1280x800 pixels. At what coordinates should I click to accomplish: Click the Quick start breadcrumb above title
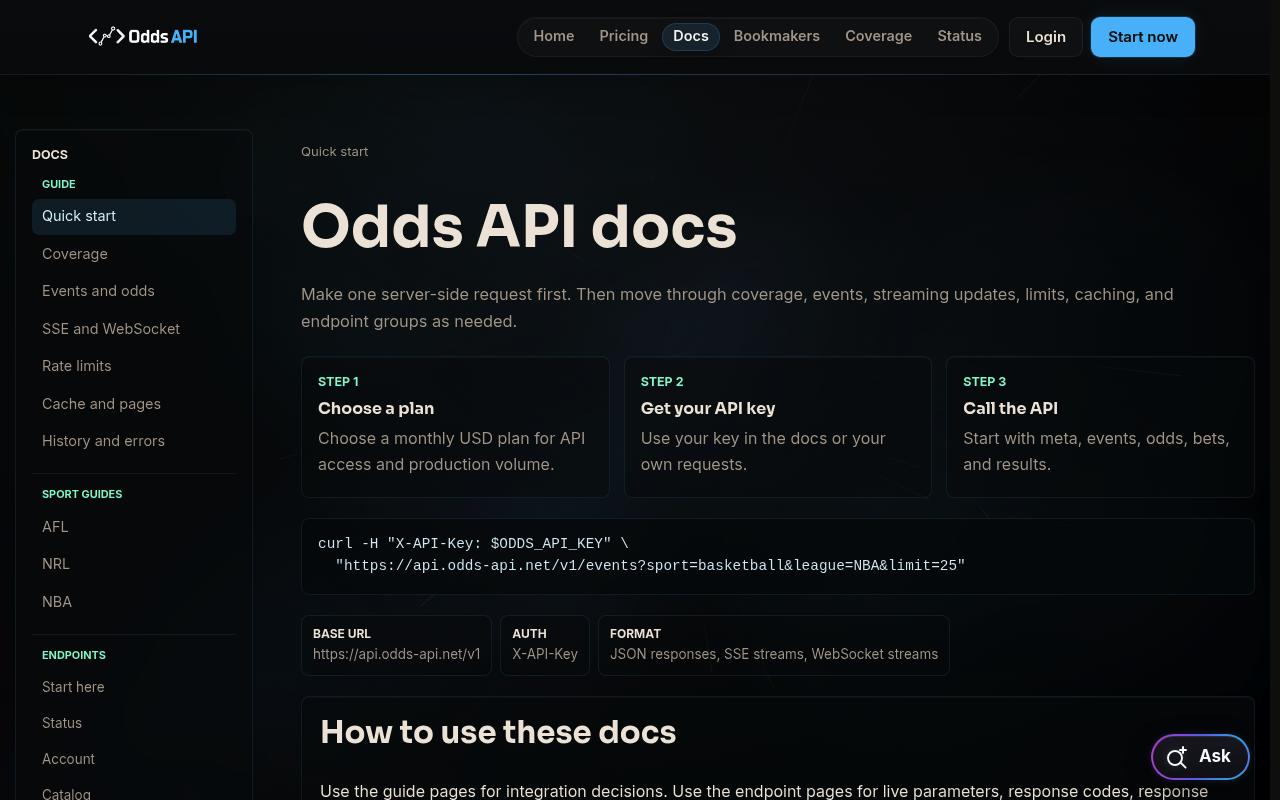(x=335, y=152)
